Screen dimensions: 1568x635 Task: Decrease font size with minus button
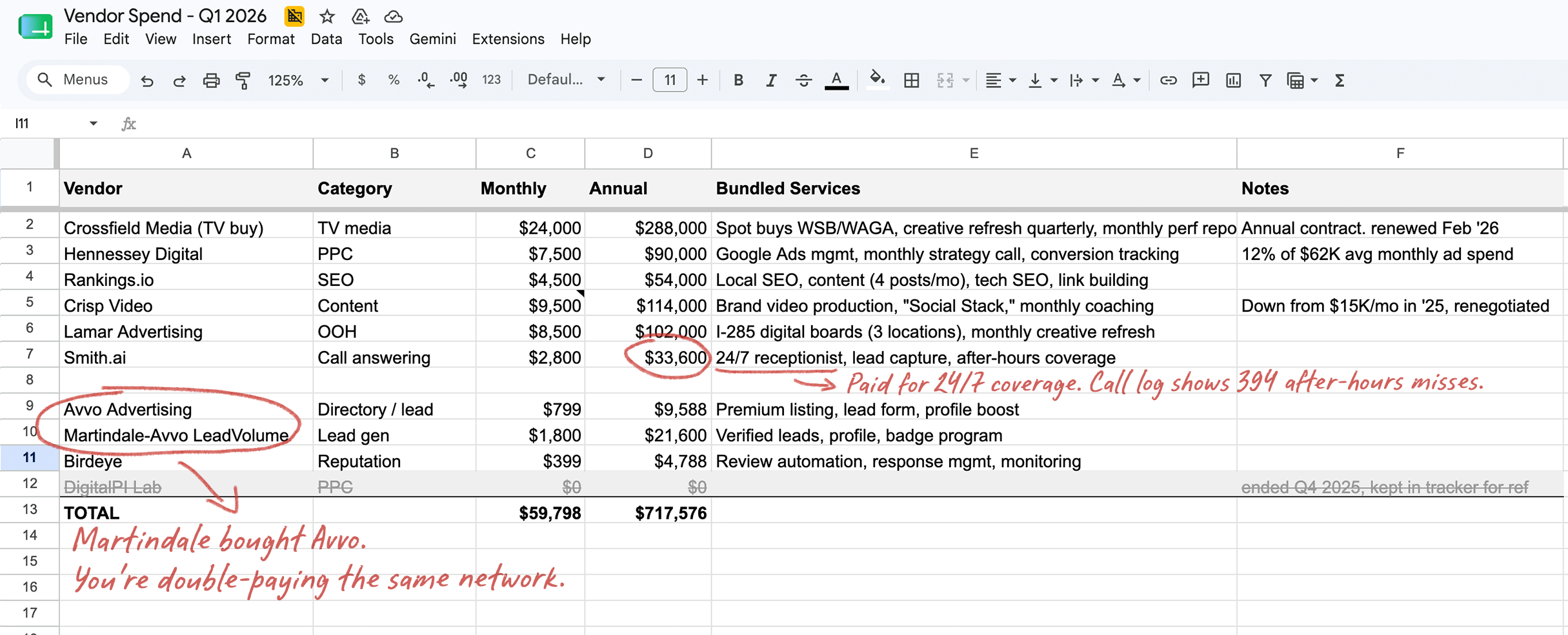coord(636,80)
